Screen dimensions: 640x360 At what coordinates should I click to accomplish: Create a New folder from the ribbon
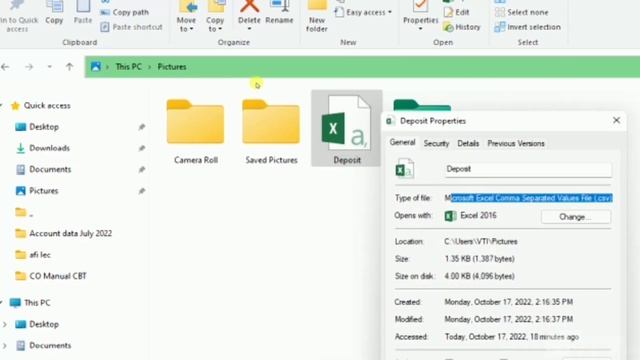tap(317, 16)
